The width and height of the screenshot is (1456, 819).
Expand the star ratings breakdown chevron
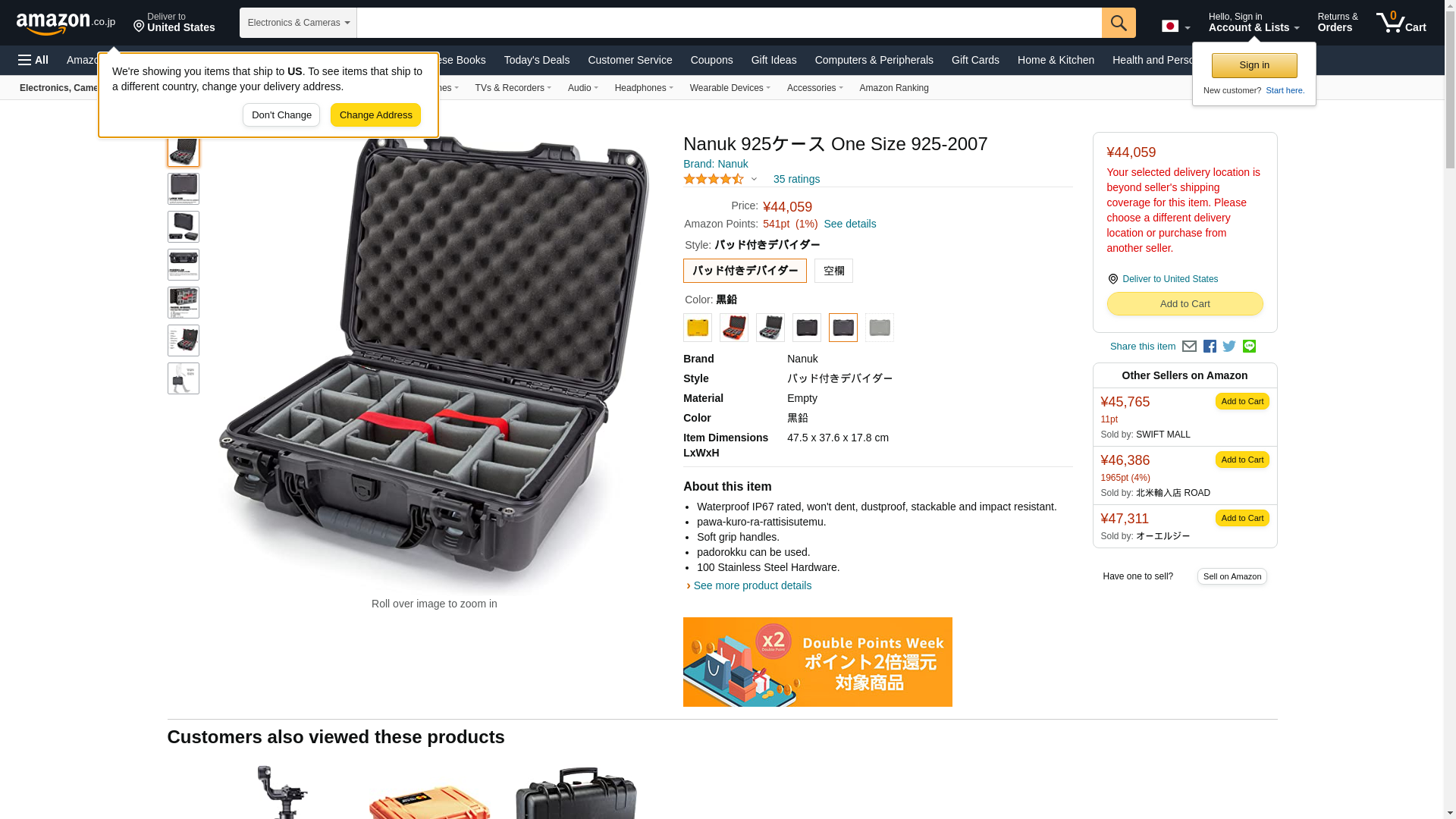click(x=754, y=180)
